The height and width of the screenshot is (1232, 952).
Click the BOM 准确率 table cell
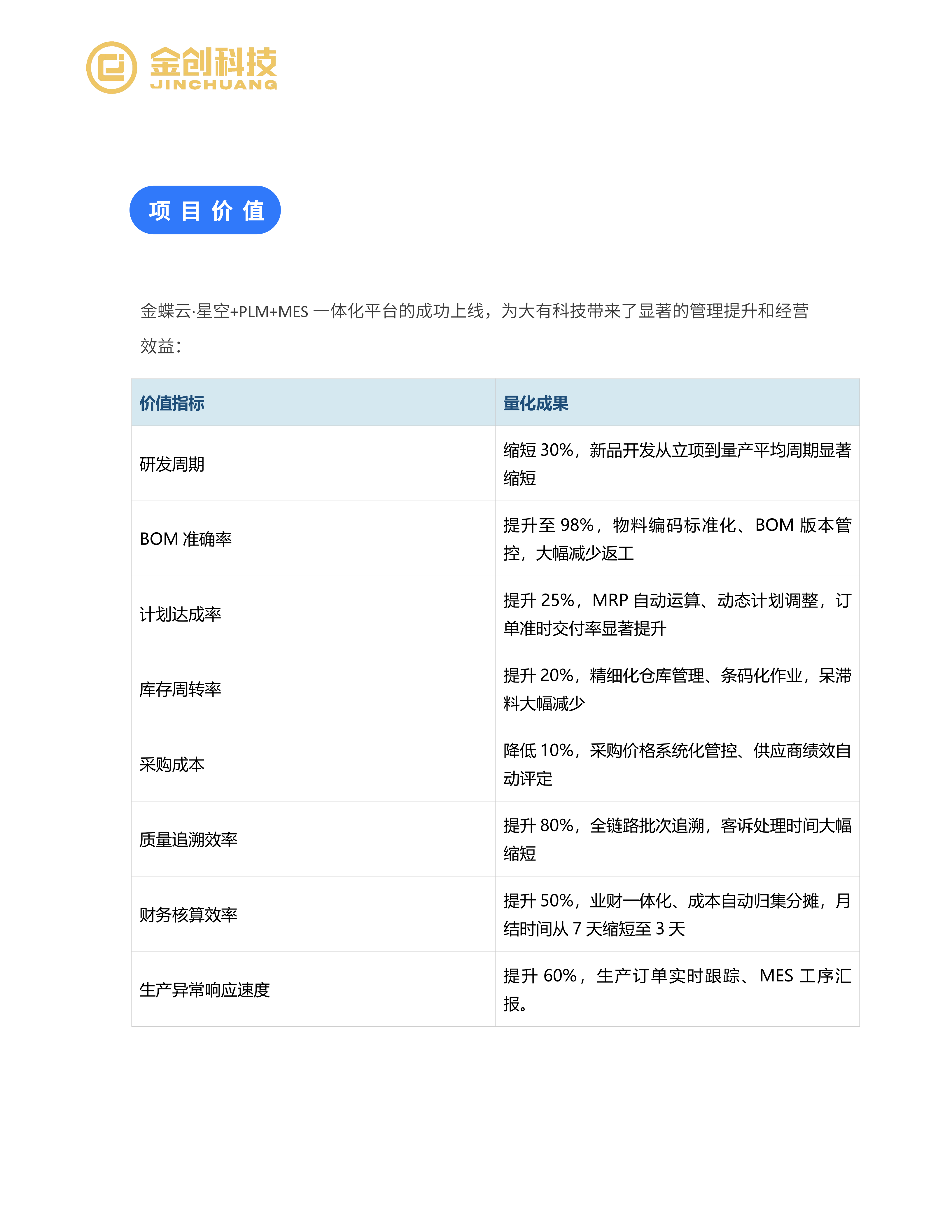click(x=314, y=539)
